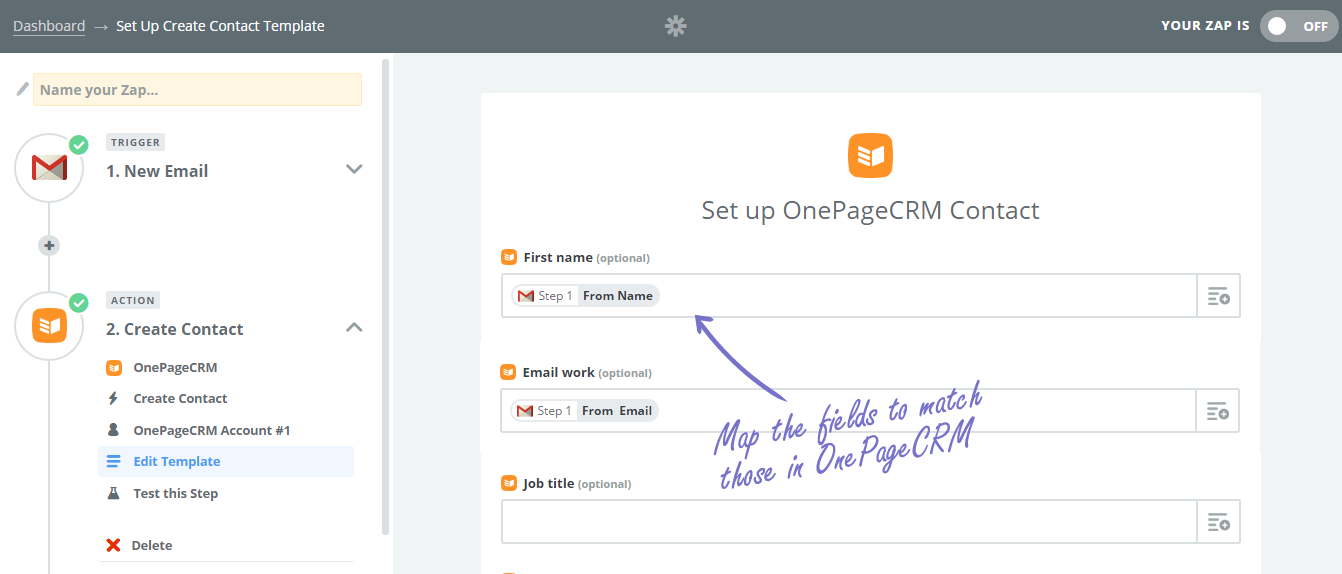The height and width of the screenshot is (574, 1342).
Task: Click the sidebar vertical scrollbar
Action: pos(386,298)
